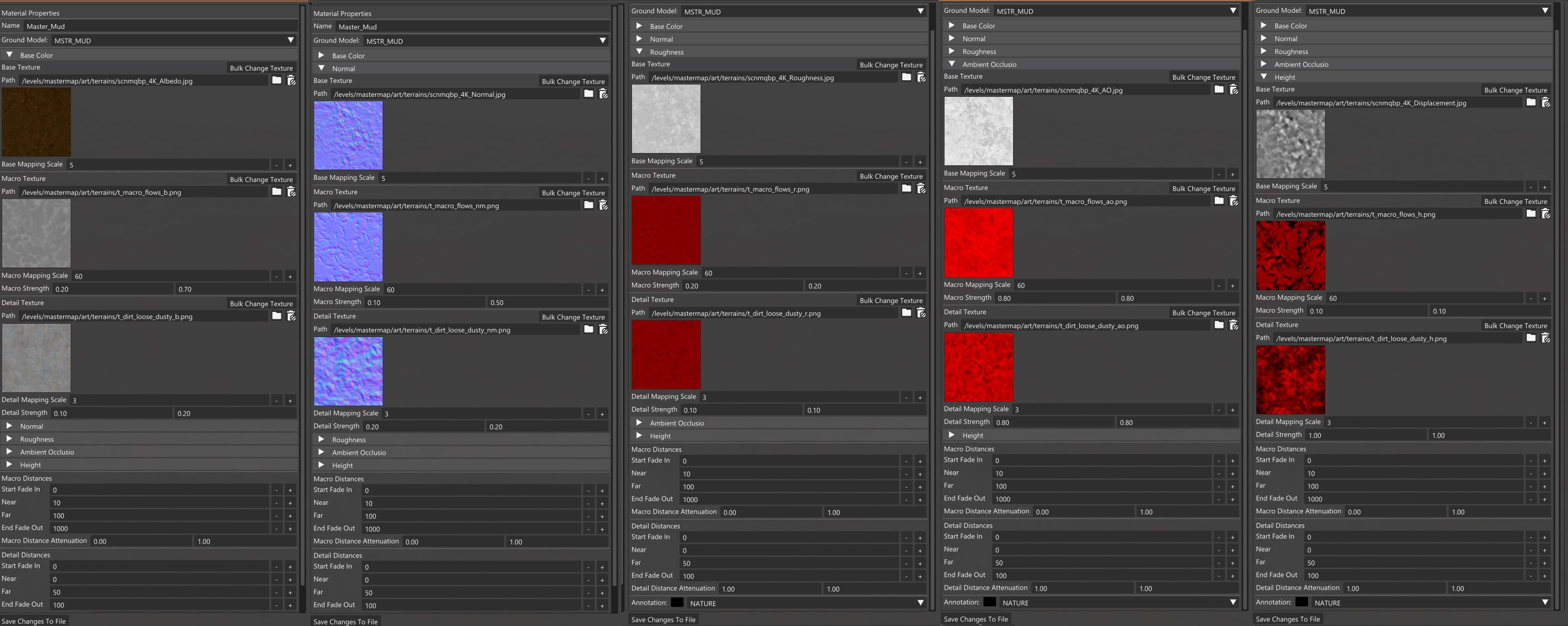Collapse the expanded Base Color section
1568x626 pixels.
10,55
